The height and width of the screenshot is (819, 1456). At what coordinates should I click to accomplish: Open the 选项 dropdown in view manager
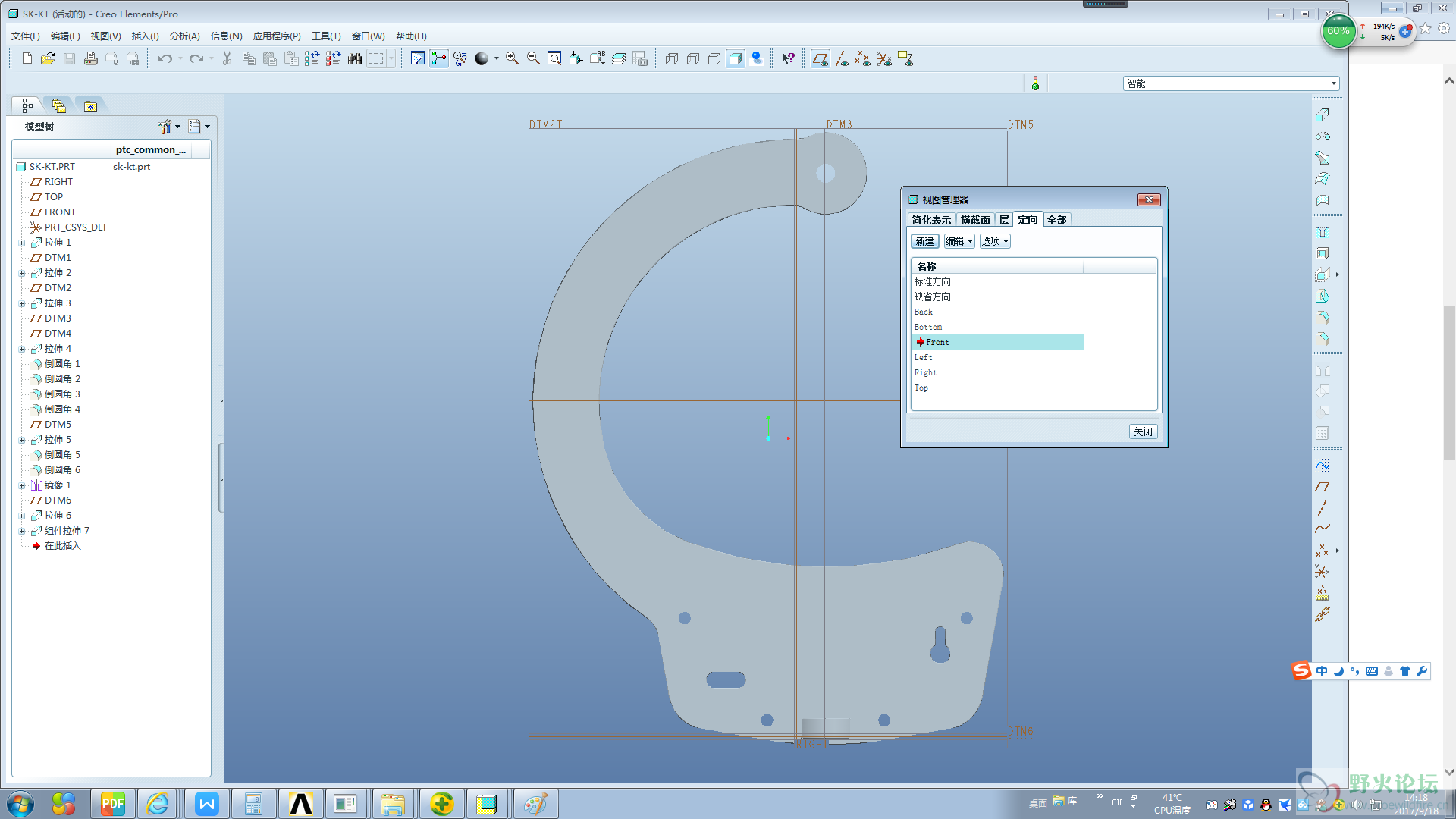[995, 241]
